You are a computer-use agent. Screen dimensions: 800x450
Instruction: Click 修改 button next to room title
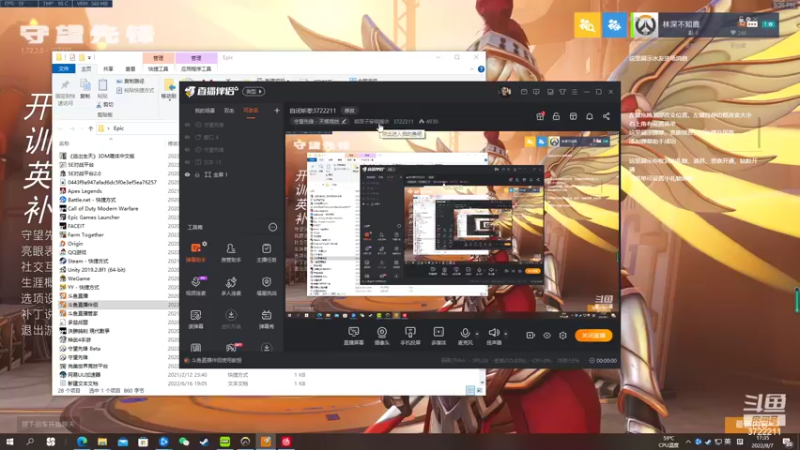click(349, 110)
